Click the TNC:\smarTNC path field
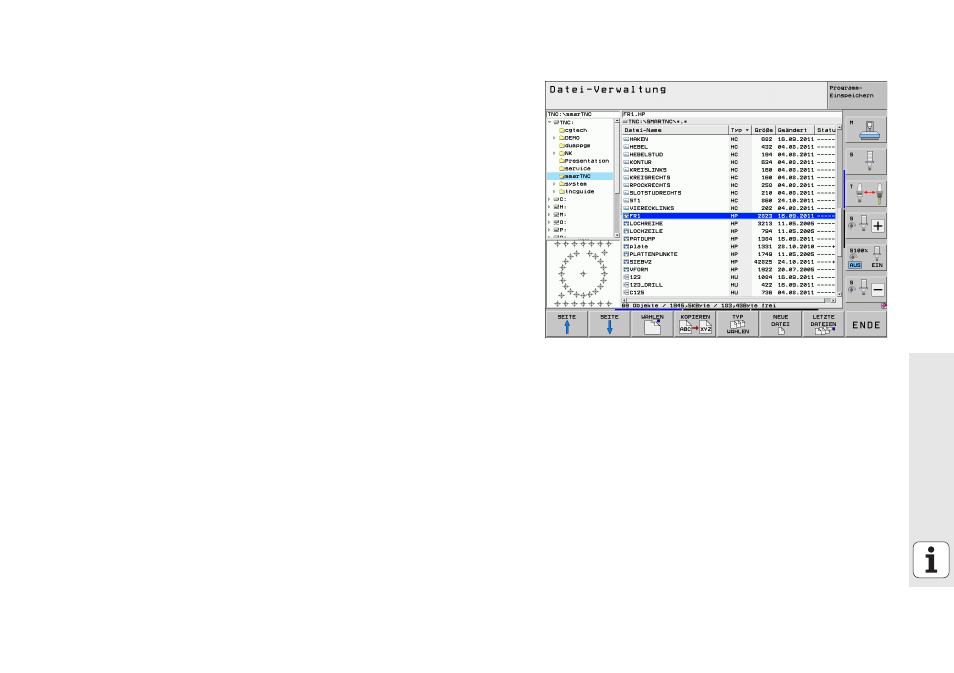The image size is (954, 673). pos(583,114)
